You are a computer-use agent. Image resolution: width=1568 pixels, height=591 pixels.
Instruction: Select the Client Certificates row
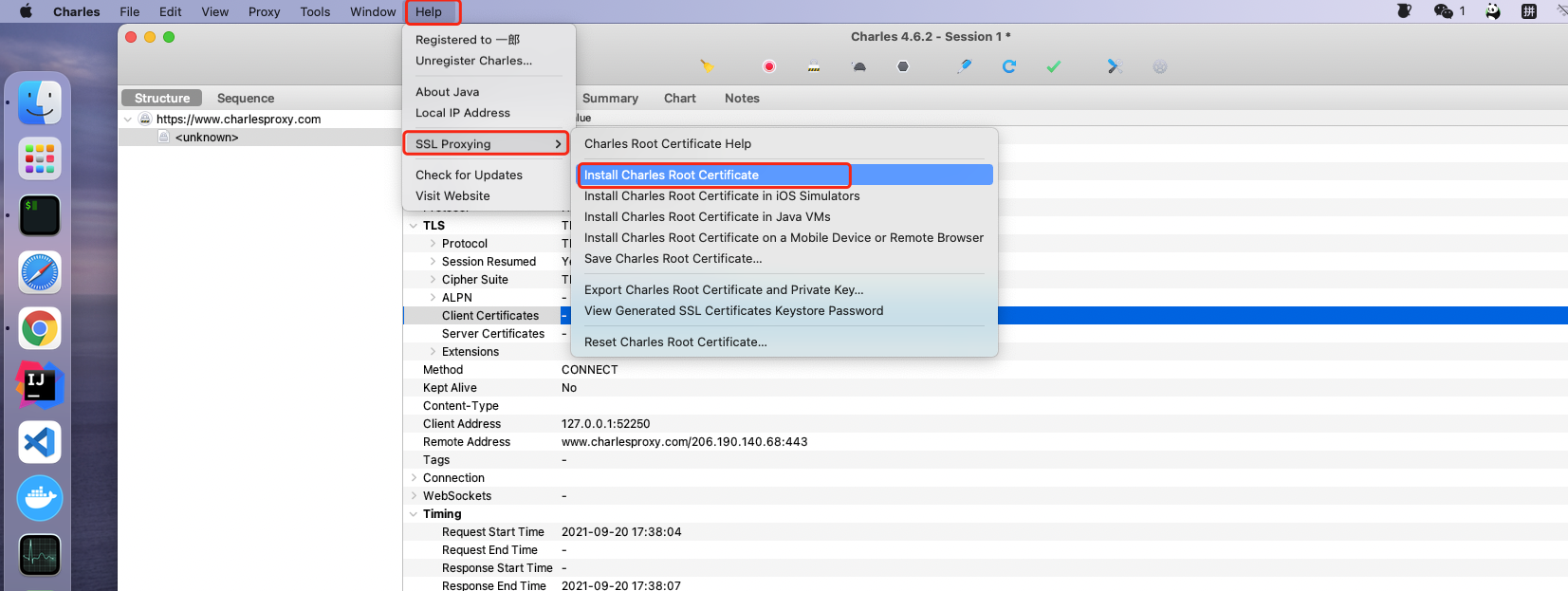(x=986, y=316)
